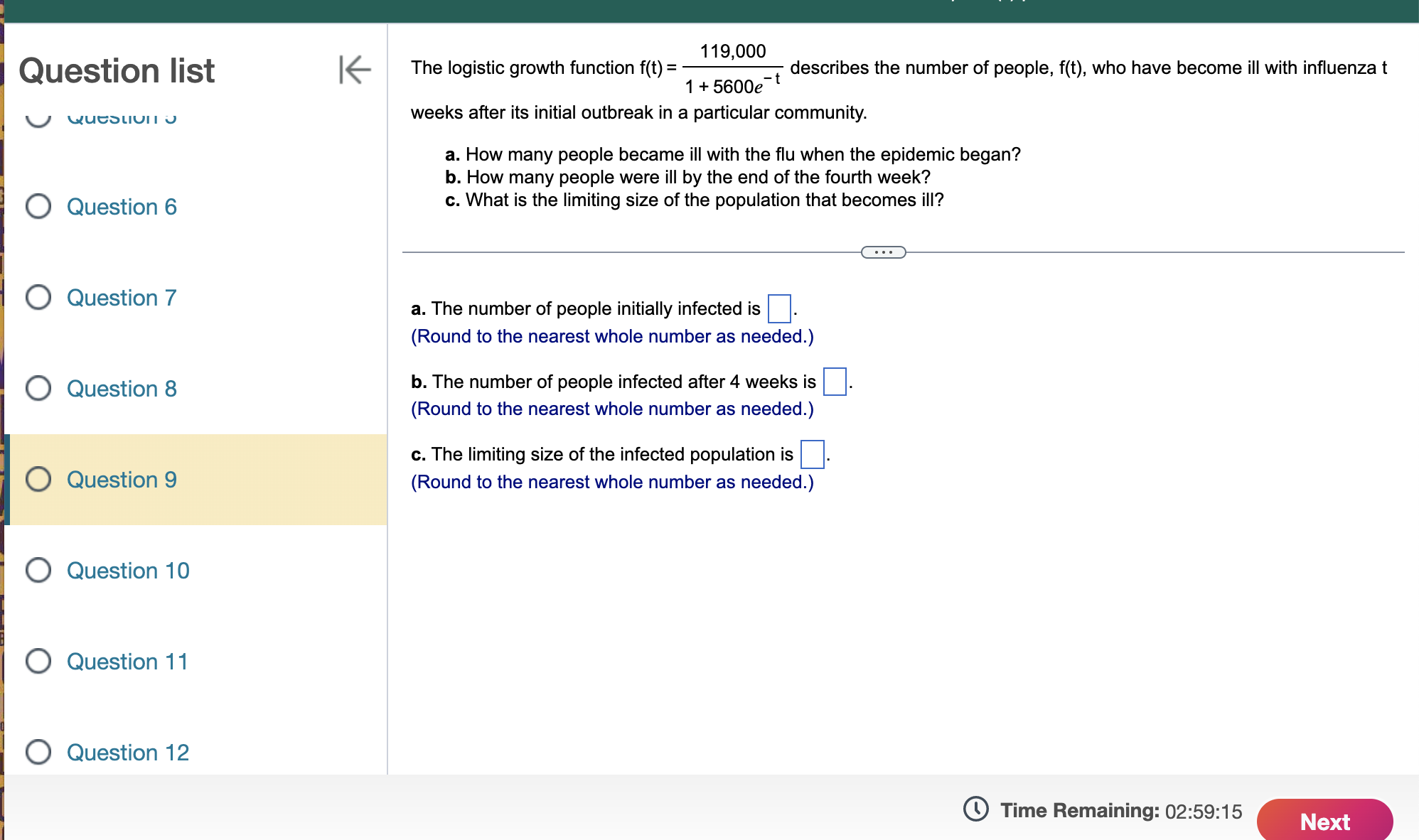Open Question 10 from the list

(127, 570)
